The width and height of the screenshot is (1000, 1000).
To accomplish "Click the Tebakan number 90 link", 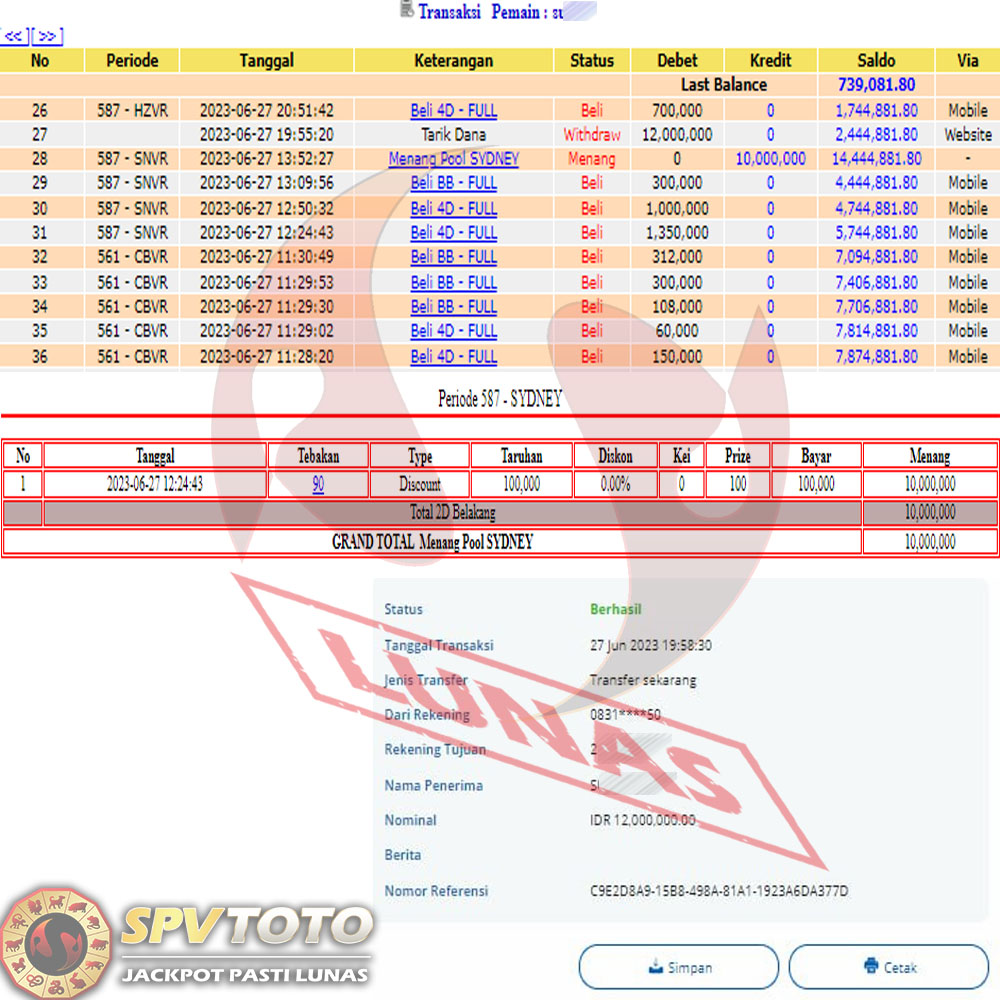I will click(318, 484).
